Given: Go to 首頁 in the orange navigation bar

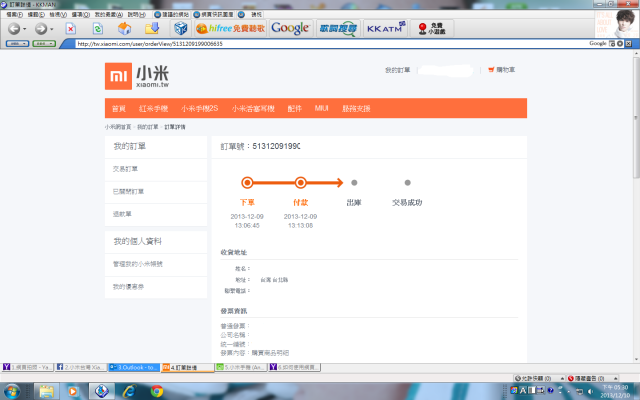Looking at the screenshot, I should click(119, 109).
